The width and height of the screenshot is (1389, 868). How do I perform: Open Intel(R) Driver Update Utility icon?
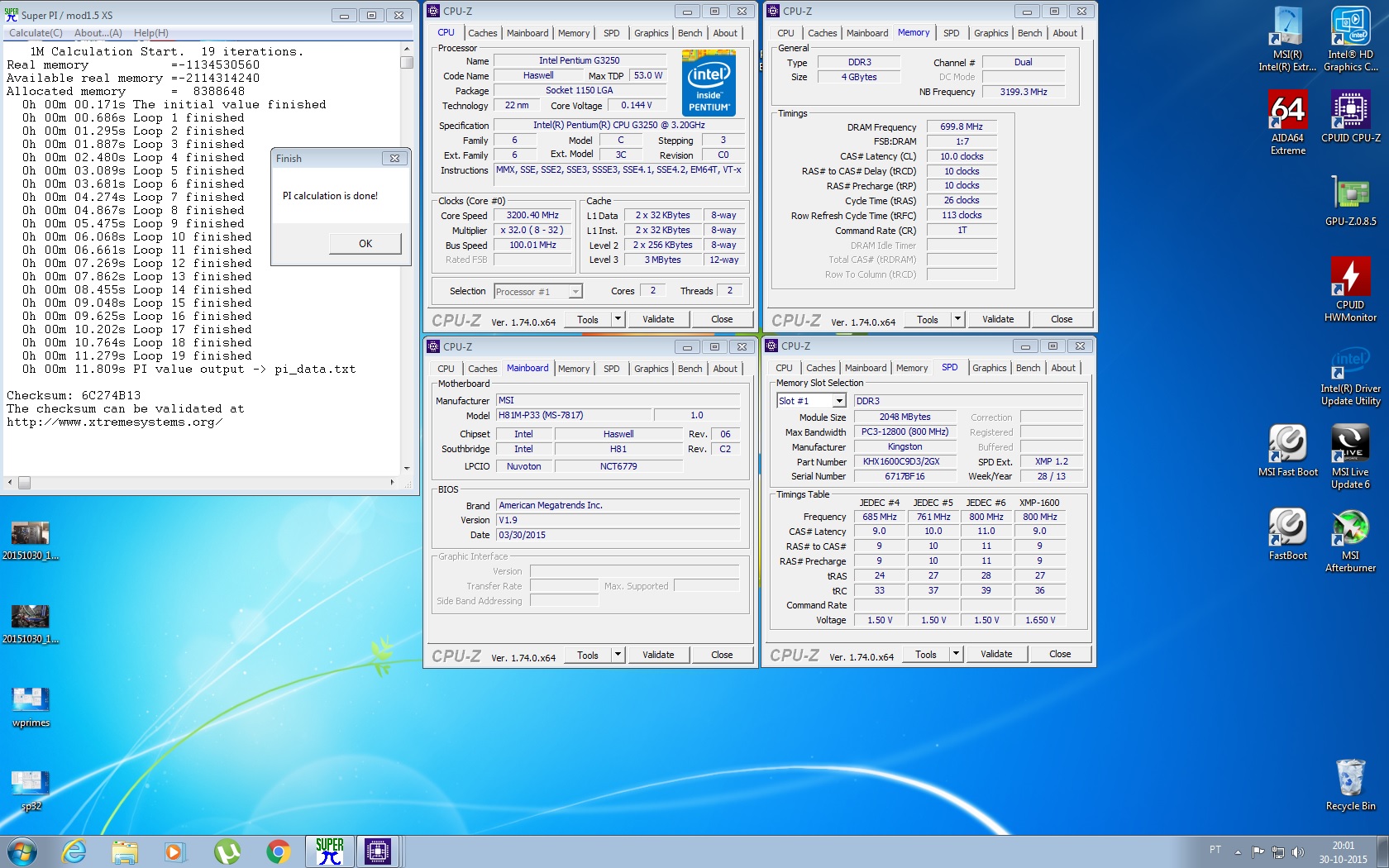(x=1350, y=377)
